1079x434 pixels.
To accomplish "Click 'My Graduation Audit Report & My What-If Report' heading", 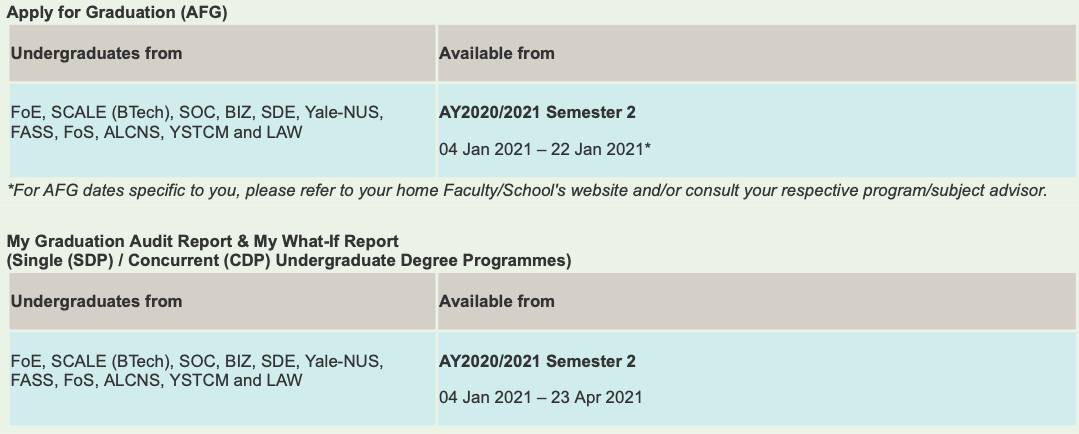I will 203,241.
